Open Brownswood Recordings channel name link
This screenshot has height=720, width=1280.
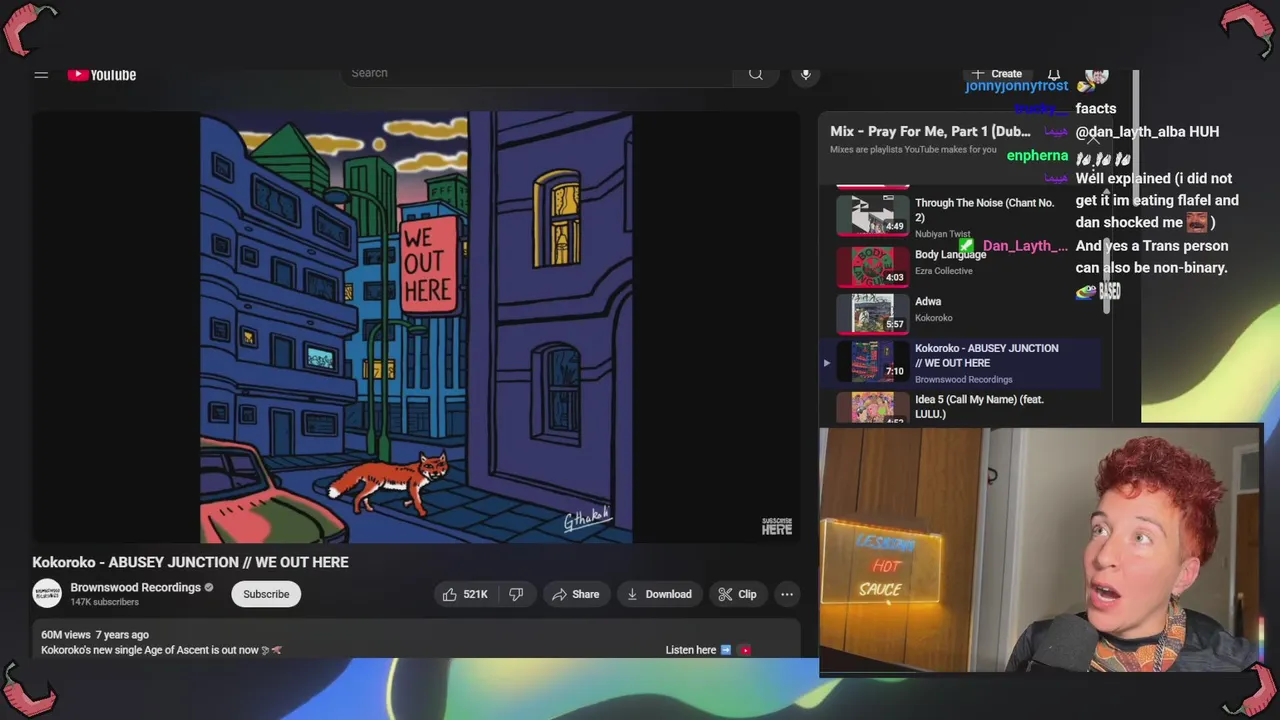click(x=135, y=587)
